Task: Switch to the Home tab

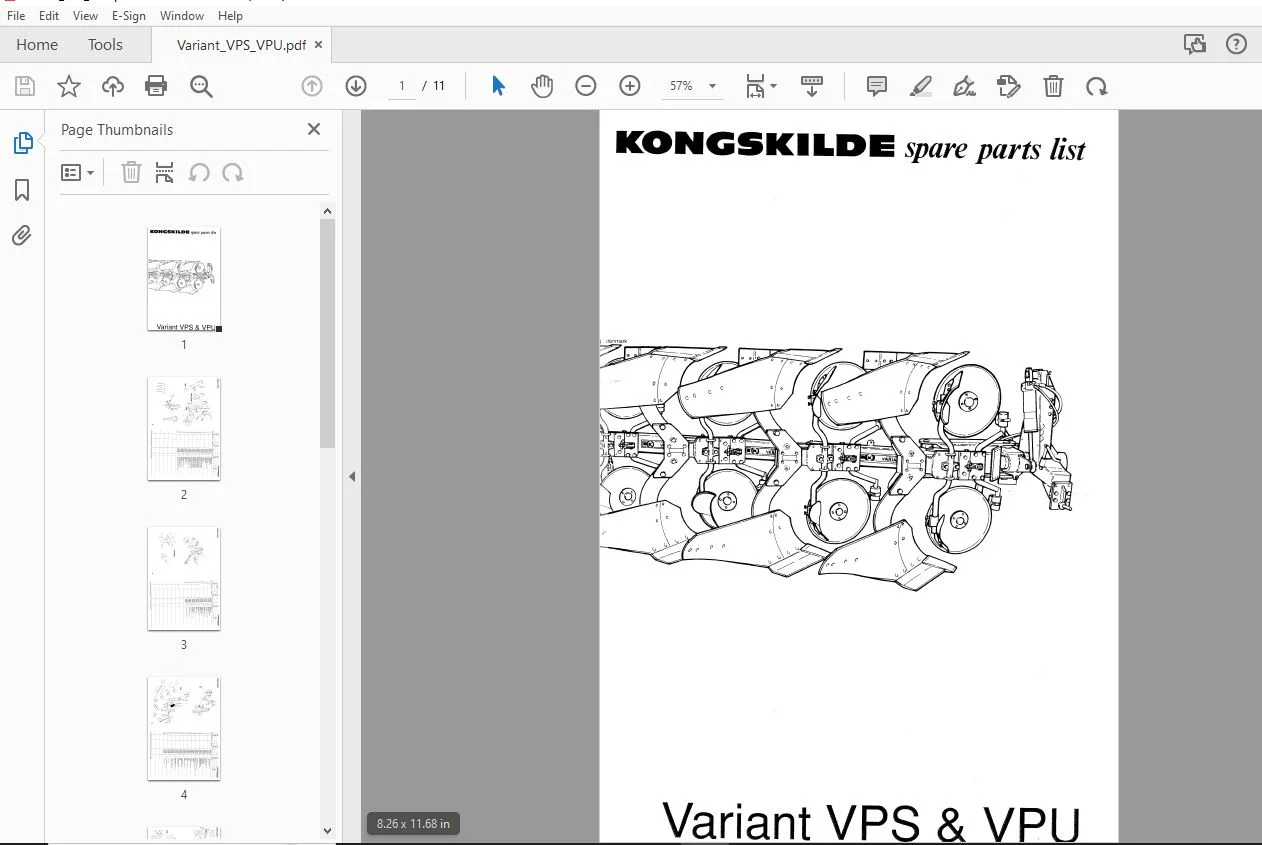Action: [37, 44]
